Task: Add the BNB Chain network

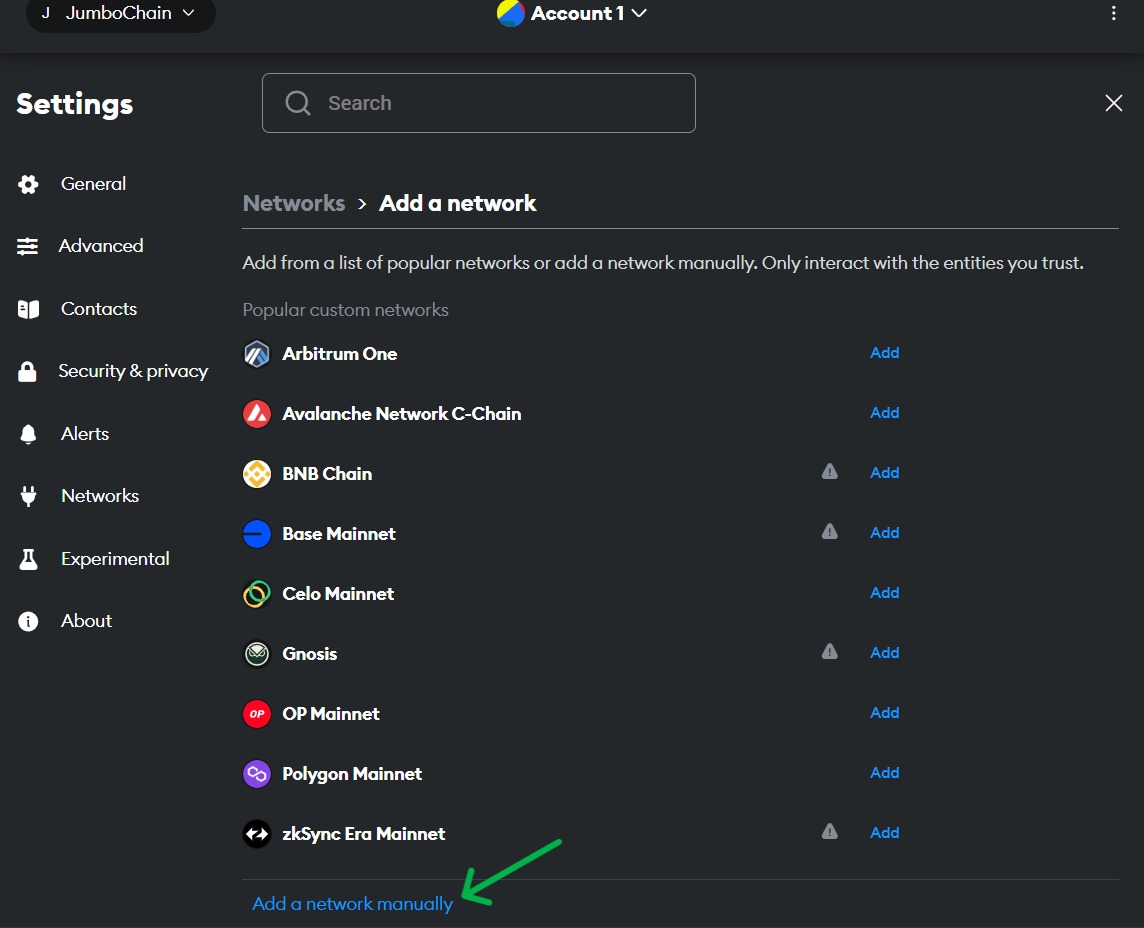Action: [884, 473]
